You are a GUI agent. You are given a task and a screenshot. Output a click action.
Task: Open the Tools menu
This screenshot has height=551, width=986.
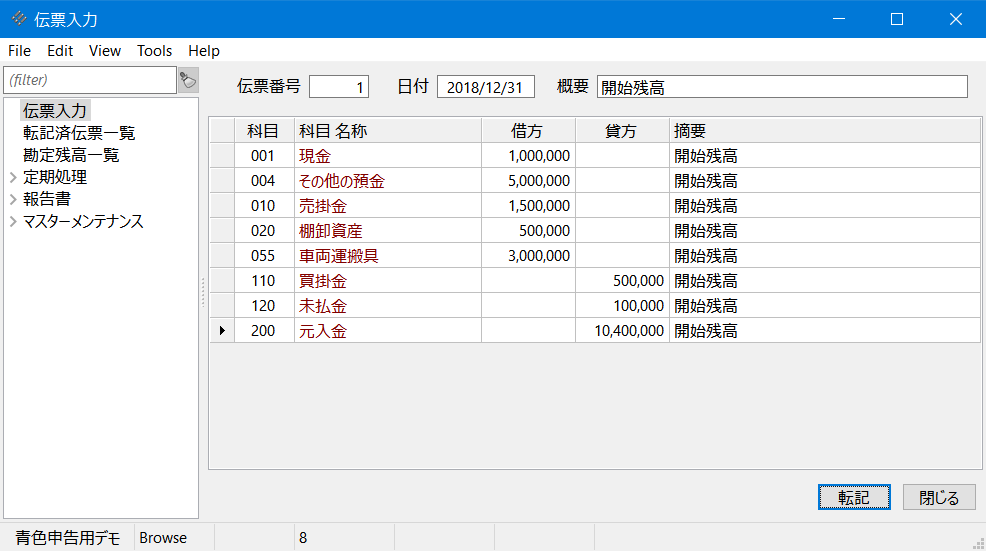(x=154, y=51)
